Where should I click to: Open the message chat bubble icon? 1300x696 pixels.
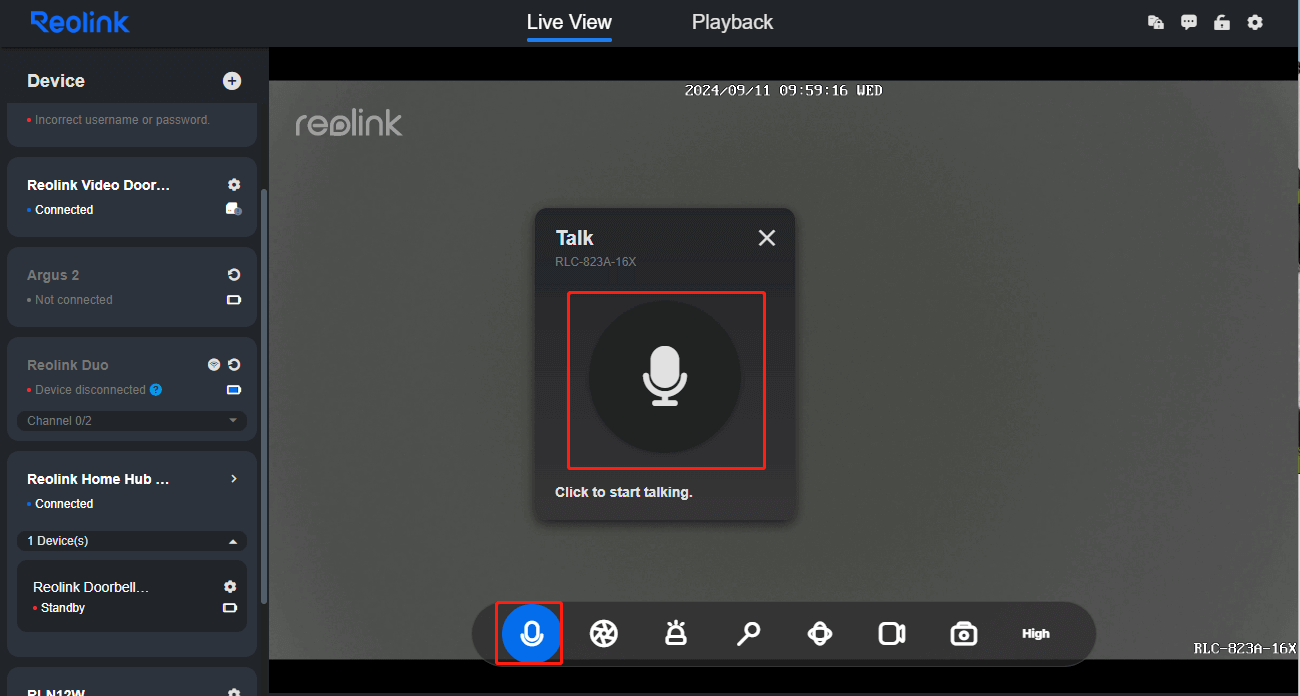(1189, 22)
